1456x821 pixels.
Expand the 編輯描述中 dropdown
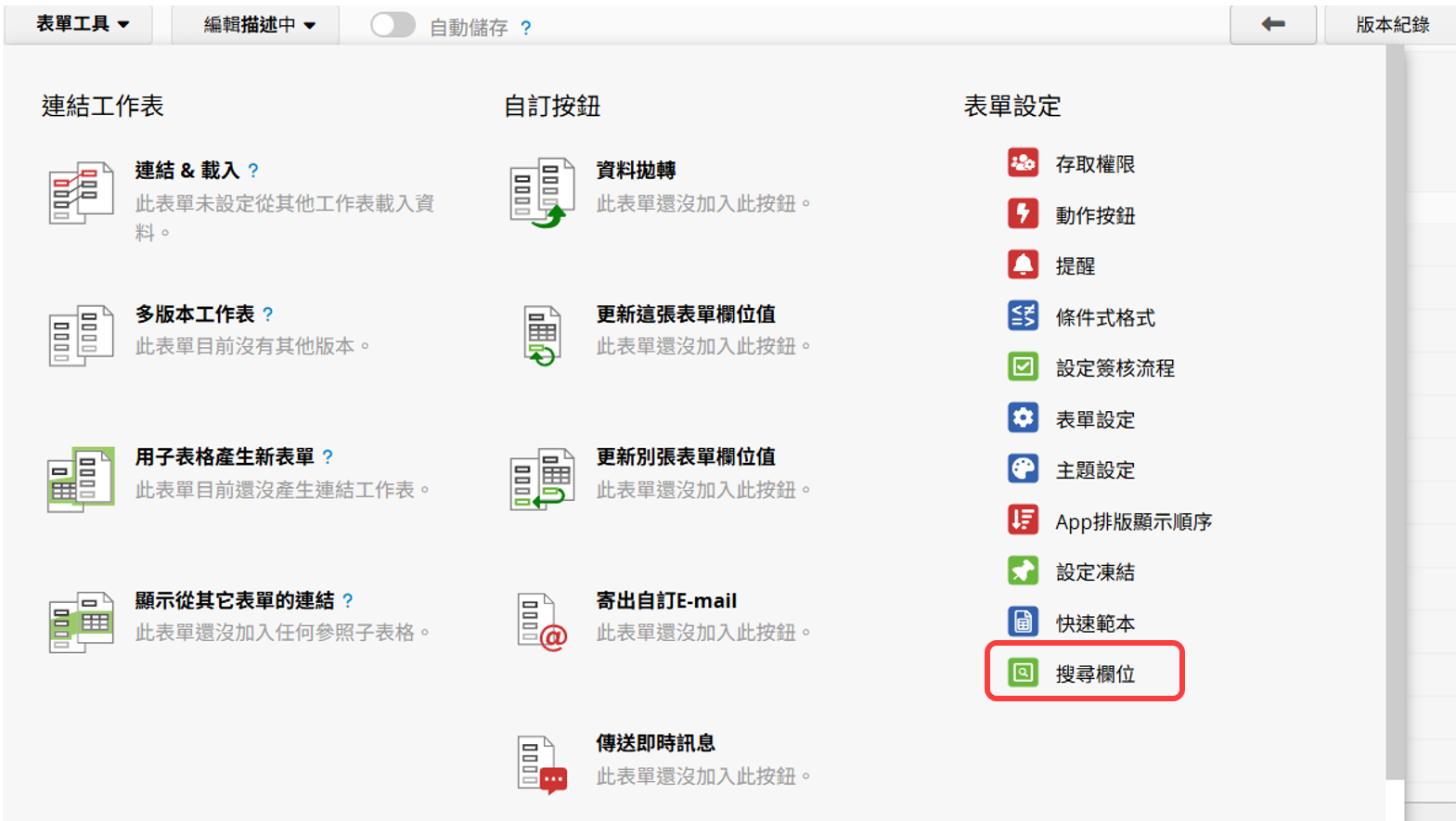(258, 25)
